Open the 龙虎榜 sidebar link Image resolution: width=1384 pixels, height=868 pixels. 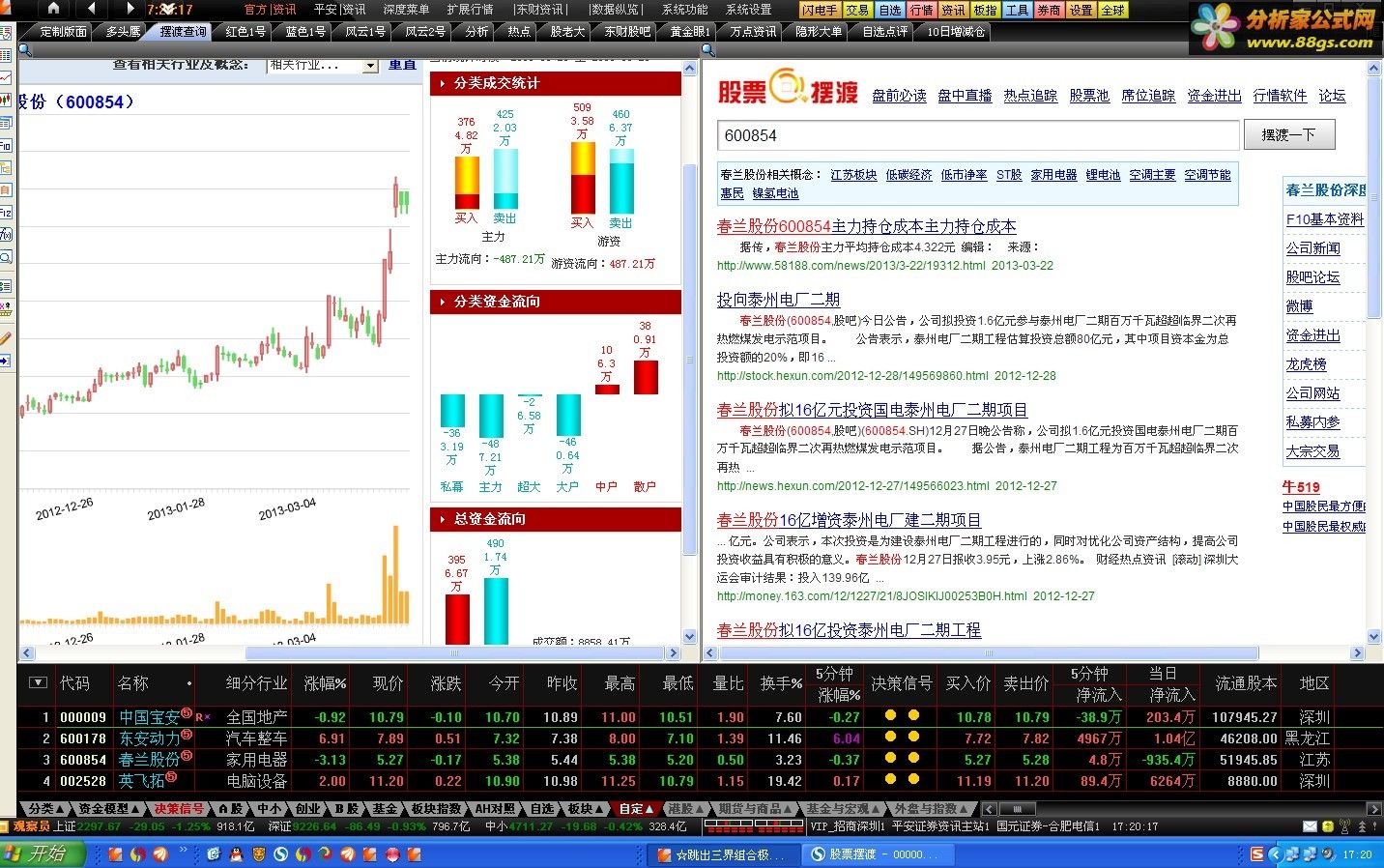[x=1306, y=364]
